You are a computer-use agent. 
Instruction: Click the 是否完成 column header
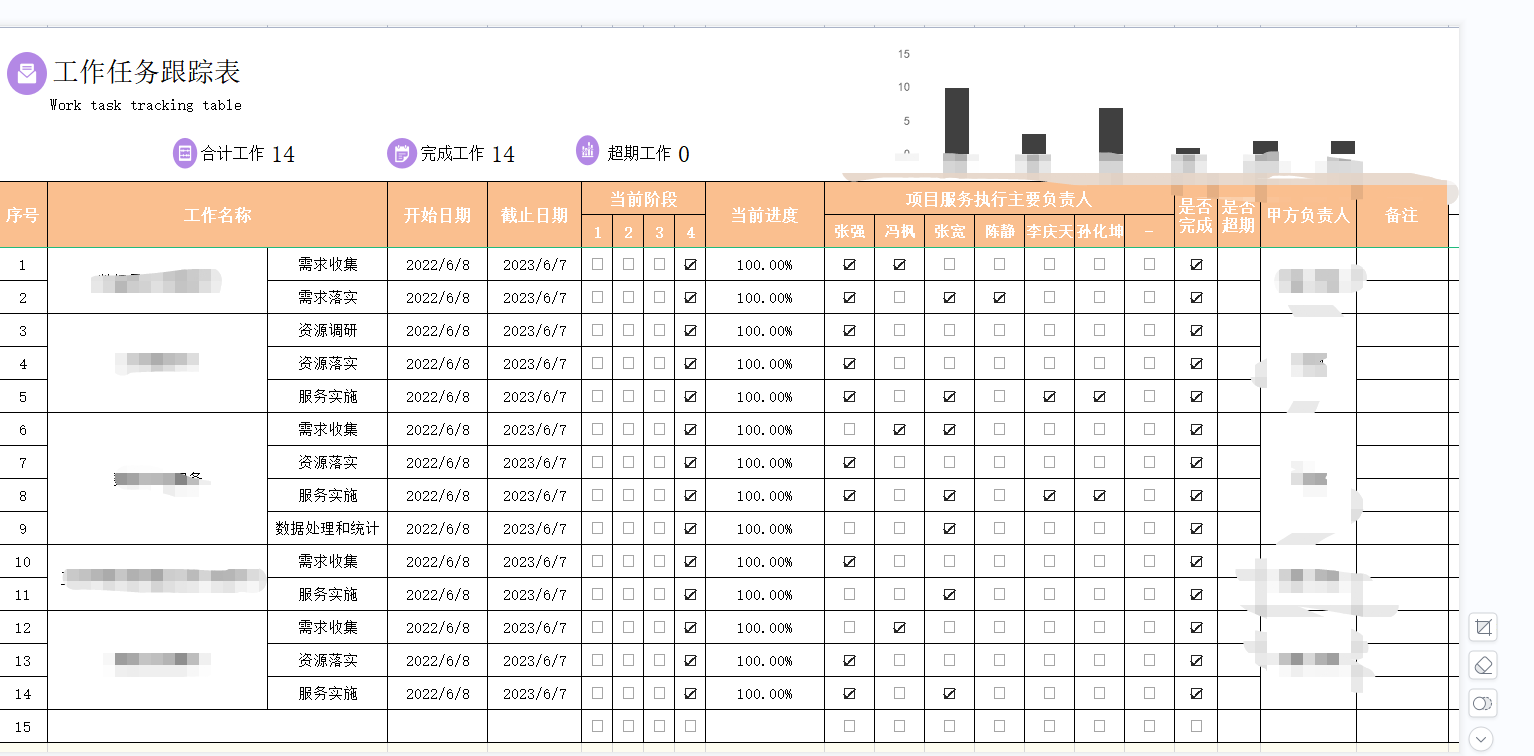point(1196,215)
